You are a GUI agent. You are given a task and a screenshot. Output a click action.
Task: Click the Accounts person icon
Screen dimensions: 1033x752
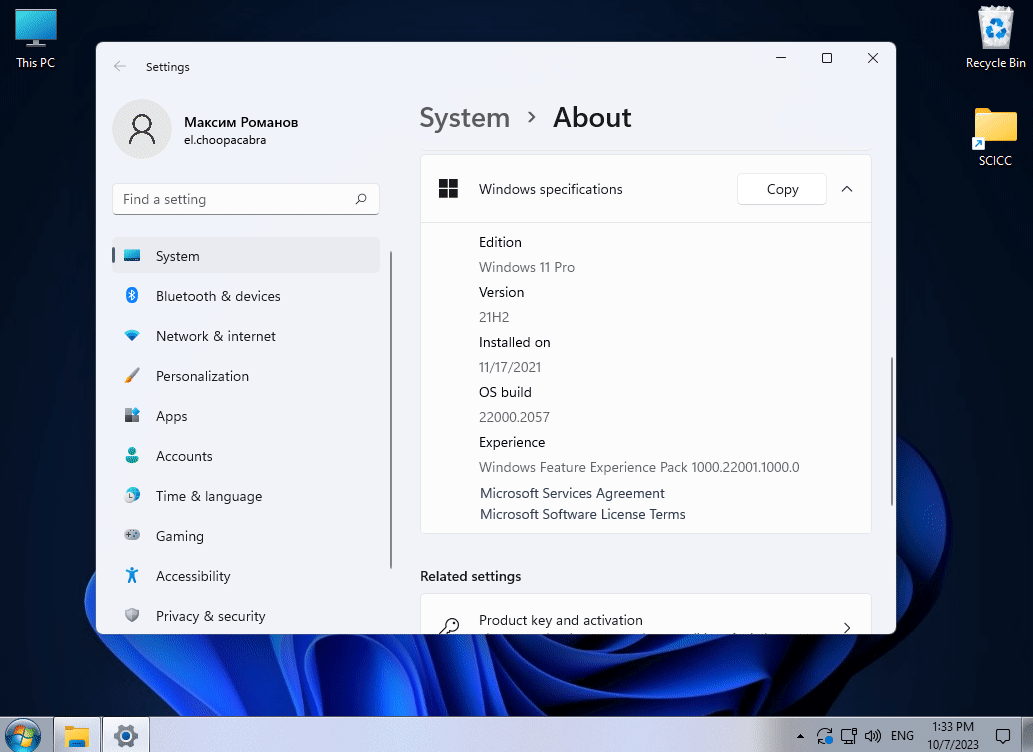(x=132, y=455)
